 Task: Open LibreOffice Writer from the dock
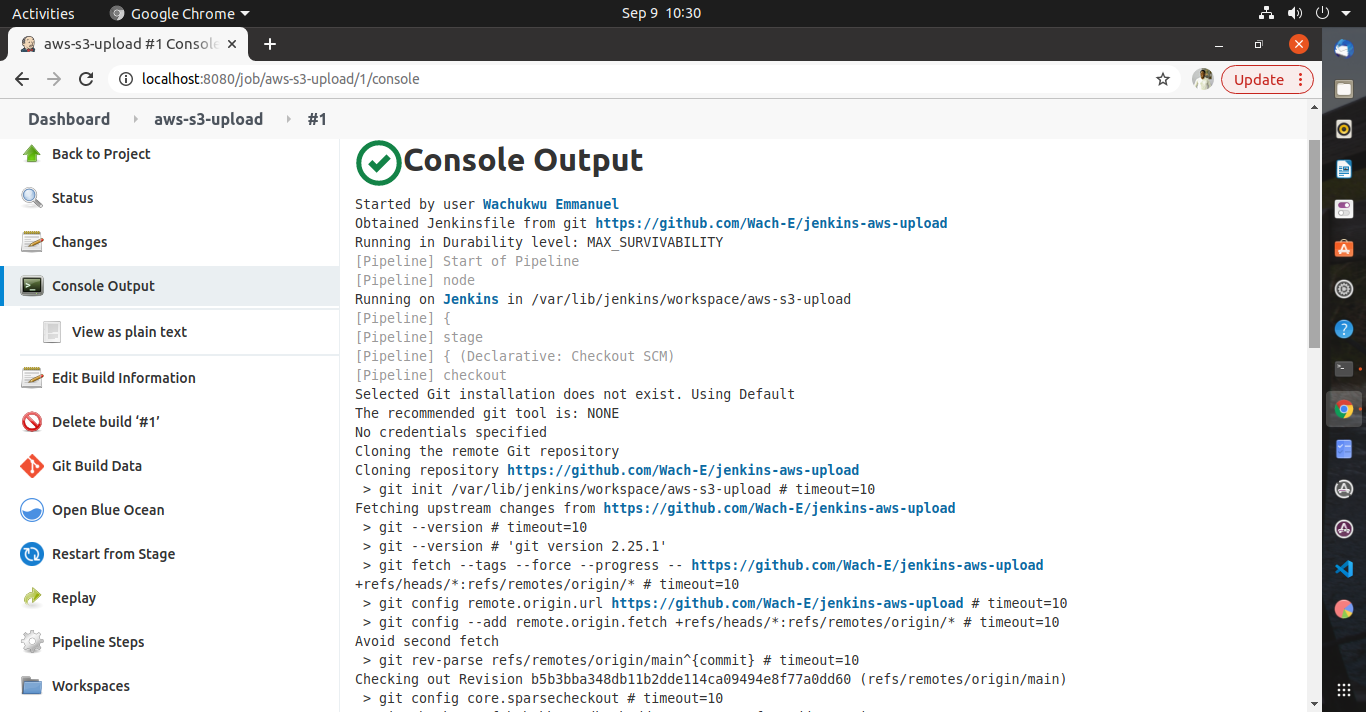click(1344, 169)
